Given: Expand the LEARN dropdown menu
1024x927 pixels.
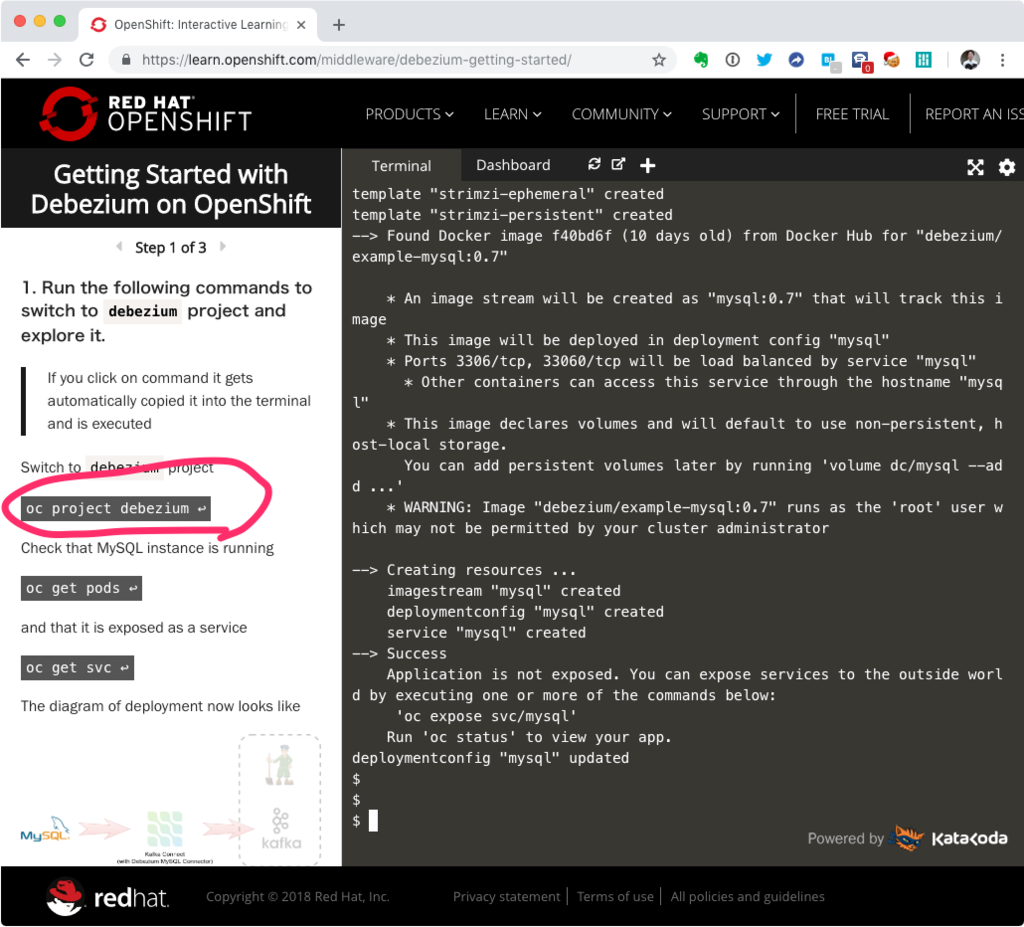Looking at the screenshot, I should [x=513, y=114].
